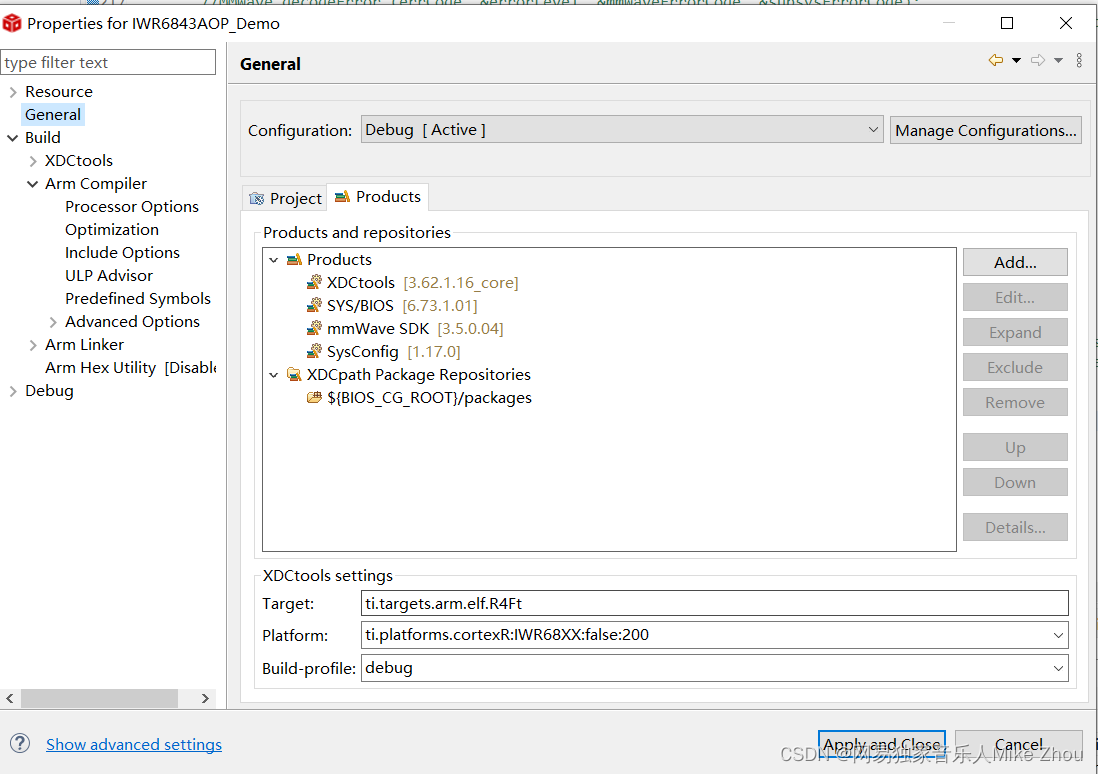Click the Properties dialog title bar icon

click(12, 22)
